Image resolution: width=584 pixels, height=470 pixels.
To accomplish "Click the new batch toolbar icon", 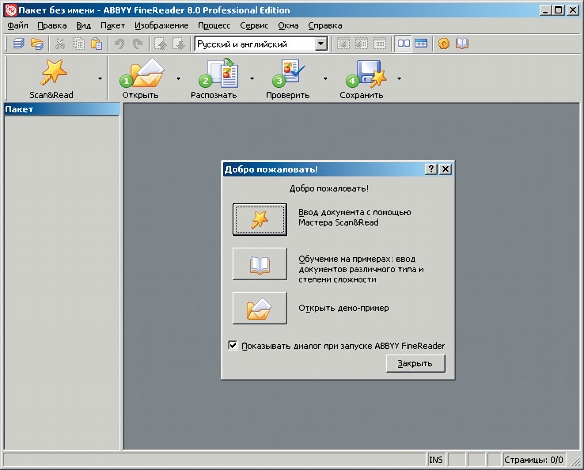I will (x=19, y=44).
